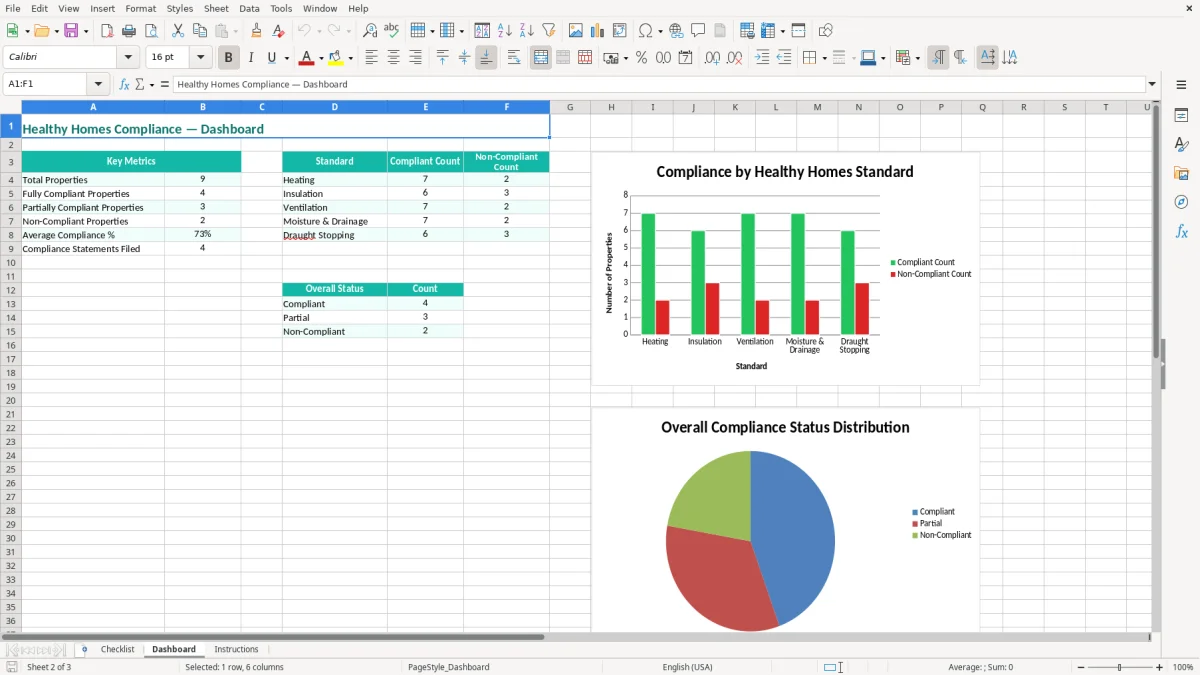Open the sidebar Styles panel
Image resolution: width=1200 pixels, height=675 pixels.
[x=1181, y=144]
